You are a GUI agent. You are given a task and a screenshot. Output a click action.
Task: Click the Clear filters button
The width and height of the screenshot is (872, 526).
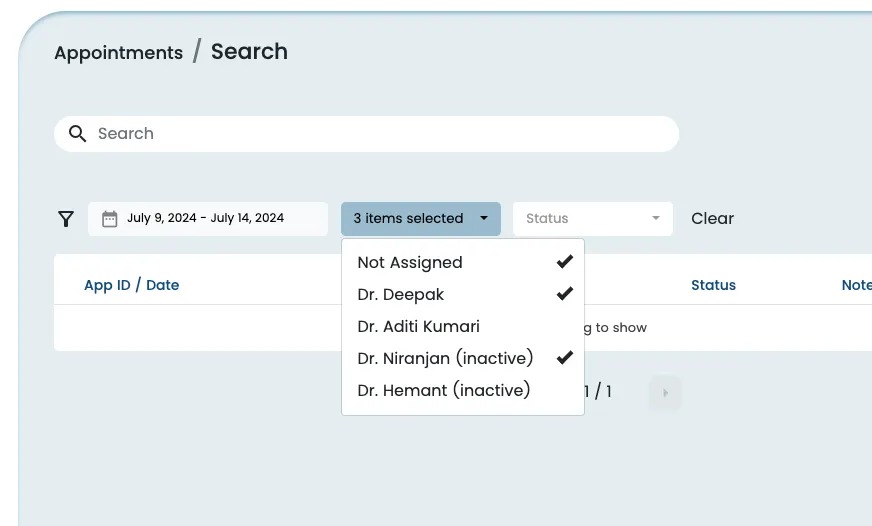tap(712, 219)
